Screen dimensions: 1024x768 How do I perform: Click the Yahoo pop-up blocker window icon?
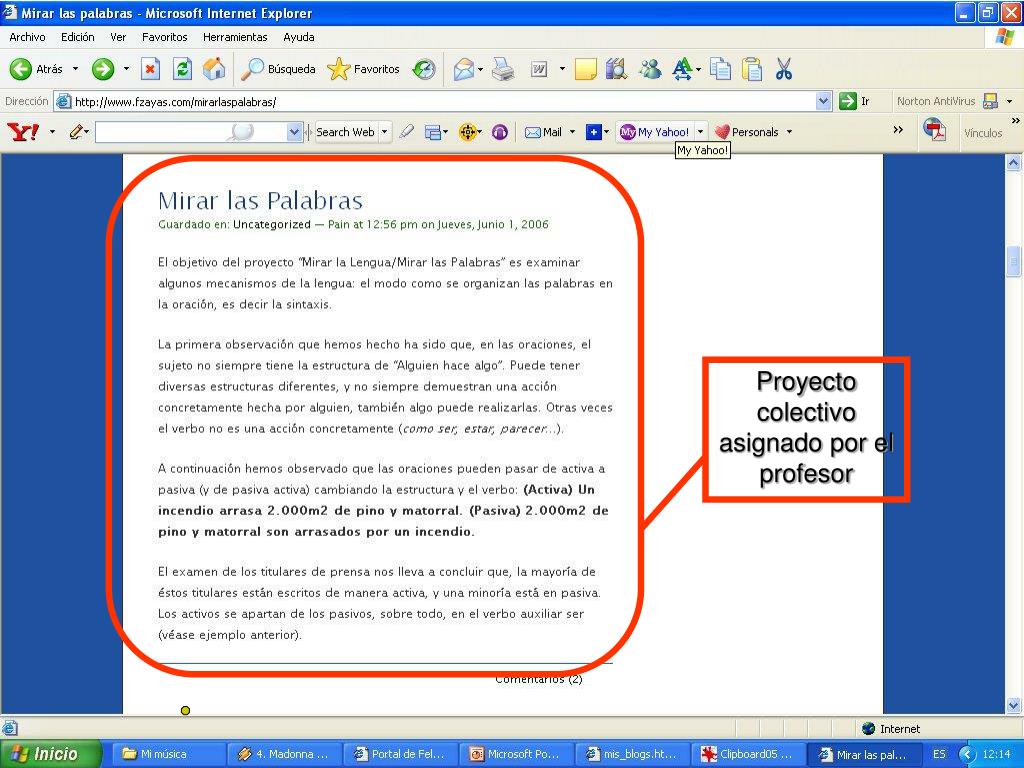(x=433, y=132)
